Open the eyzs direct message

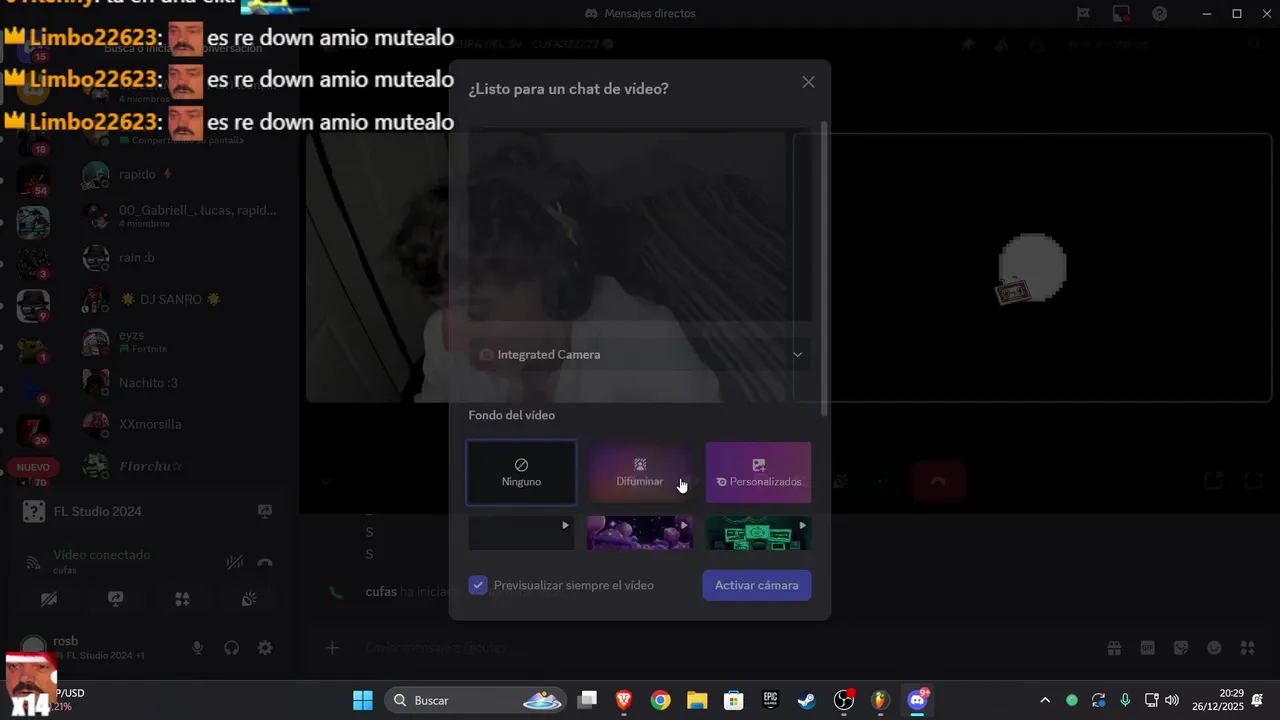coord(180,341)
